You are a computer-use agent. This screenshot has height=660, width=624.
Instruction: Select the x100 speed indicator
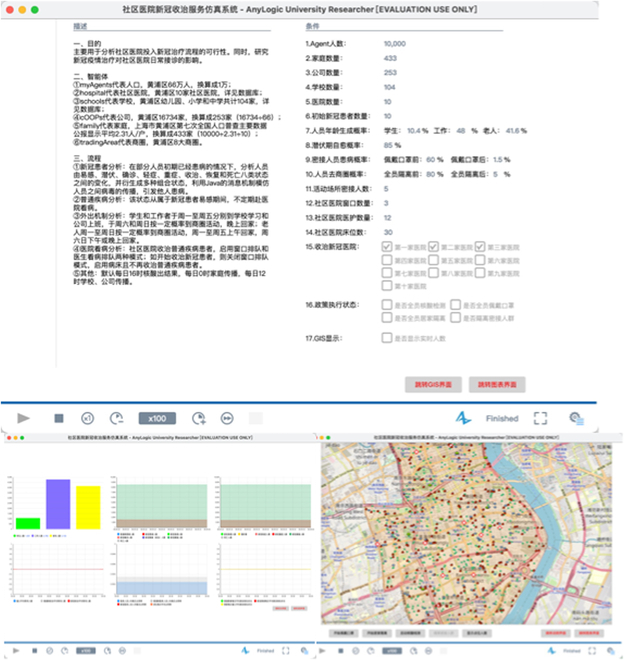click(157, 418)
